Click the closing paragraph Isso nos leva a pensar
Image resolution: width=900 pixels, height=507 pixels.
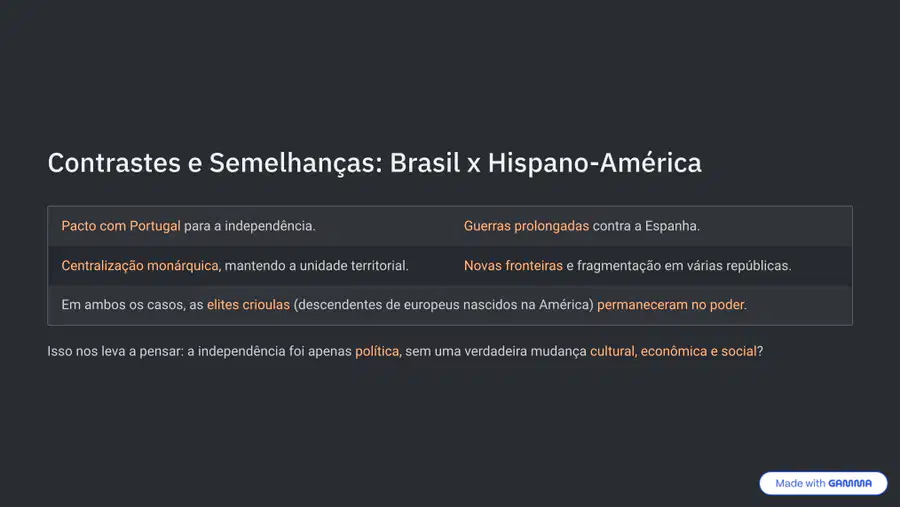click(405, 351)
